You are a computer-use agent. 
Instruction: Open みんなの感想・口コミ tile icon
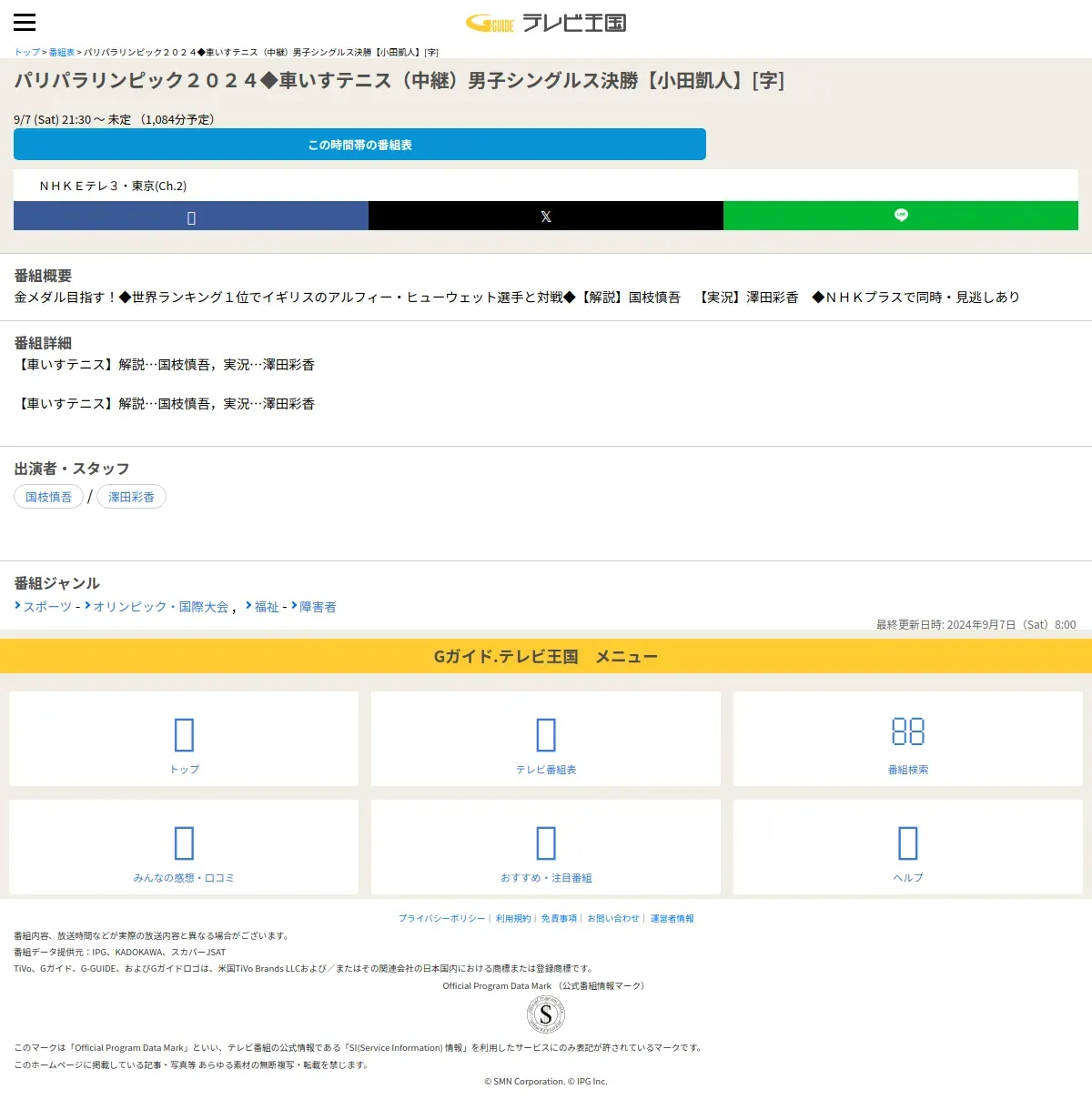(184, 843)
